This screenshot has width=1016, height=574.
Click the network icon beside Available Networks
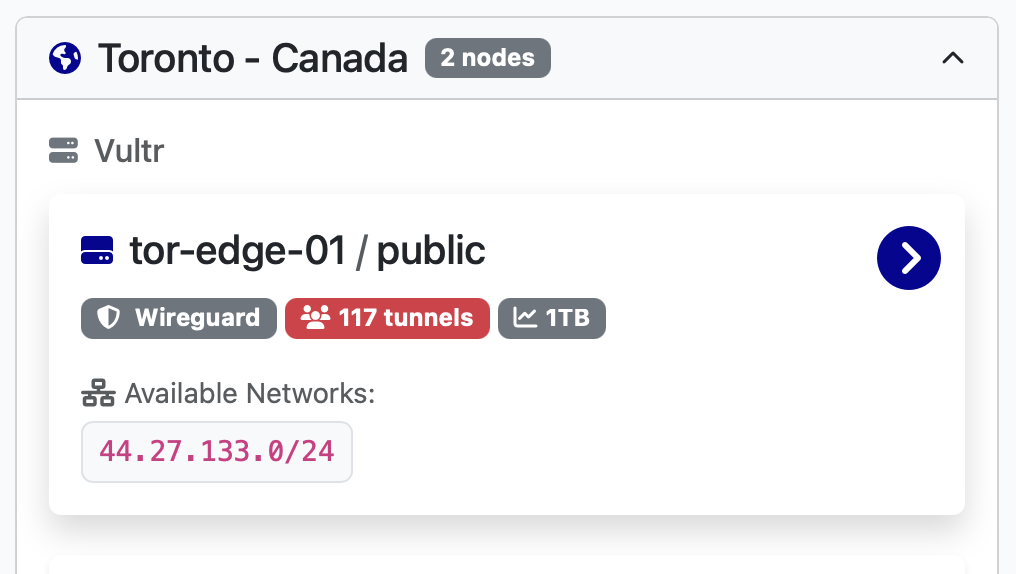tap(98, 394)
